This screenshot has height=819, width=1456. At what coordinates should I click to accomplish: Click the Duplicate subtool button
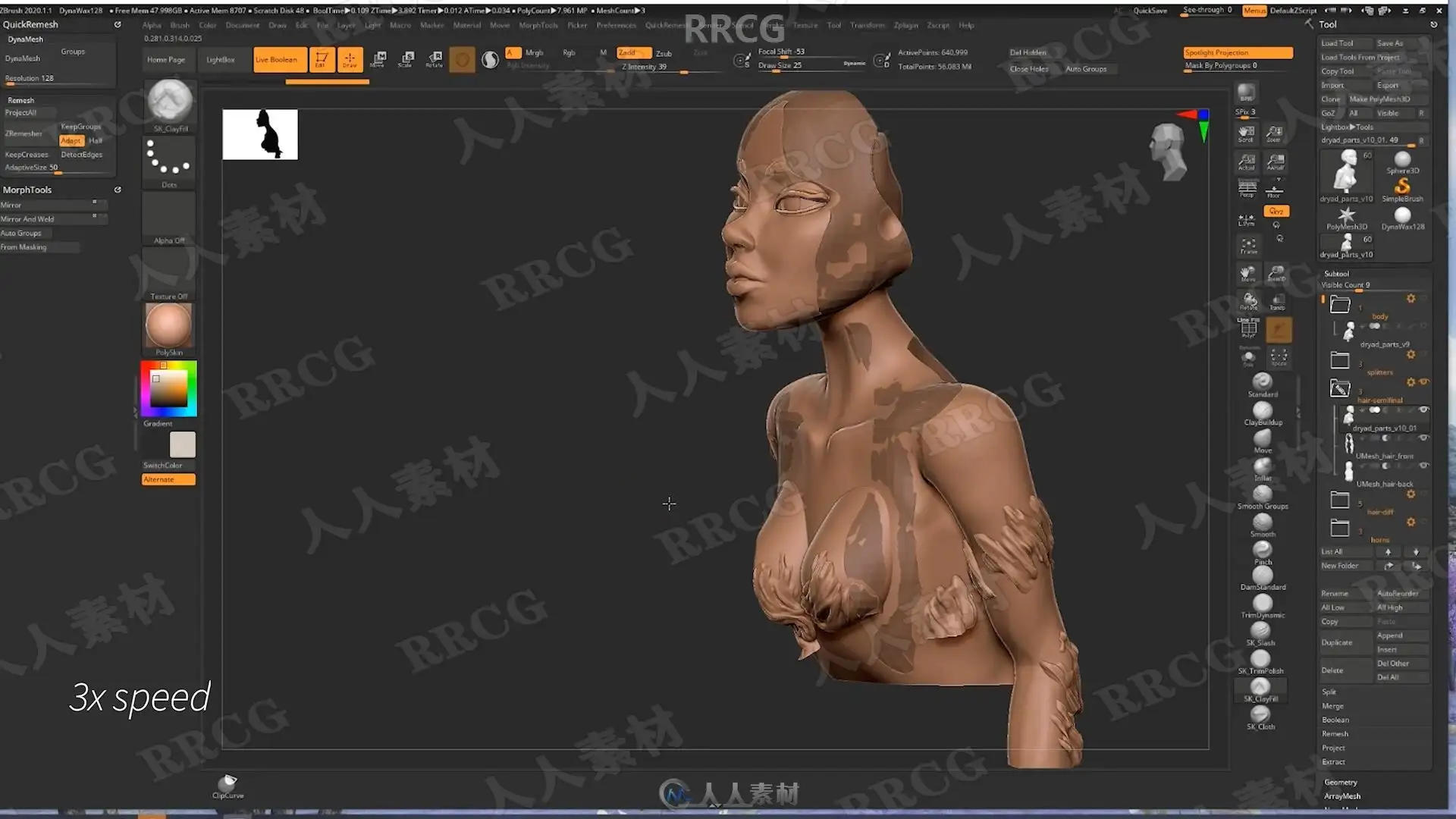pos(1345,642)
